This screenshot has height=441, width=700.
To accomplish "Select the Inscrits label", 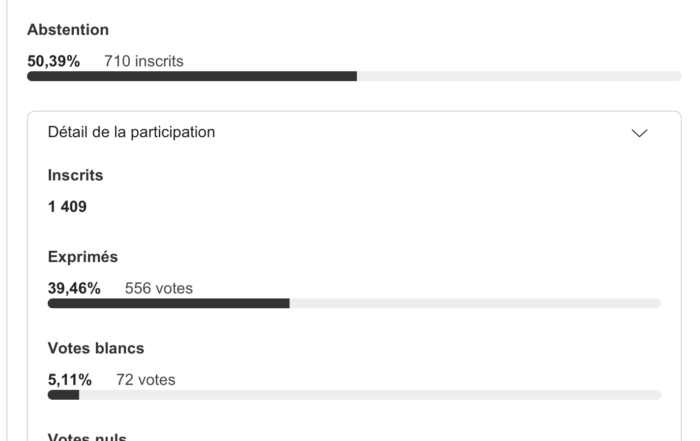I will [x=75, y=175].
